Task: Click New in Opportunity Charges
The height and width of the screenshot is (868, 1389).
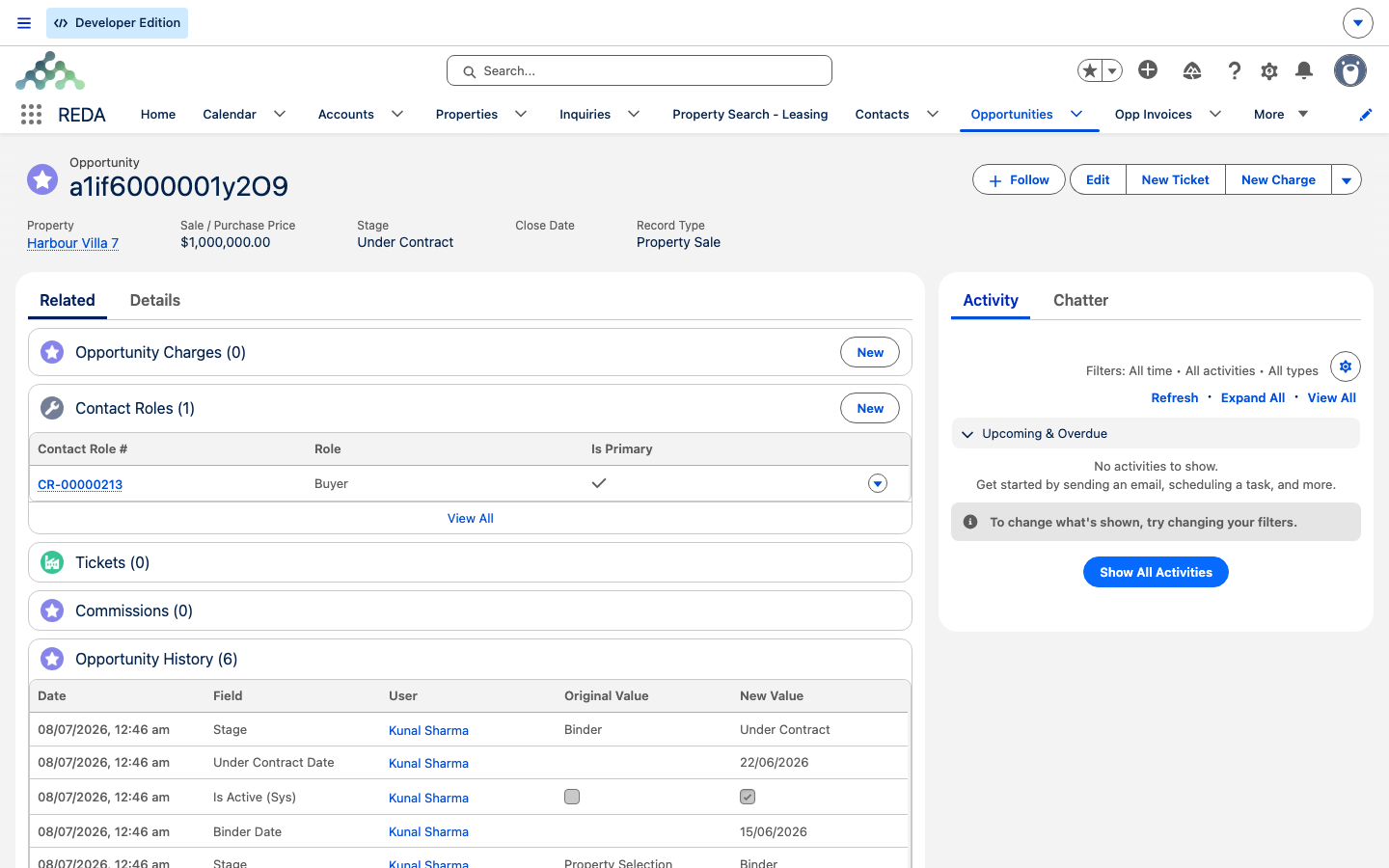Action: [x=870, y=352]
